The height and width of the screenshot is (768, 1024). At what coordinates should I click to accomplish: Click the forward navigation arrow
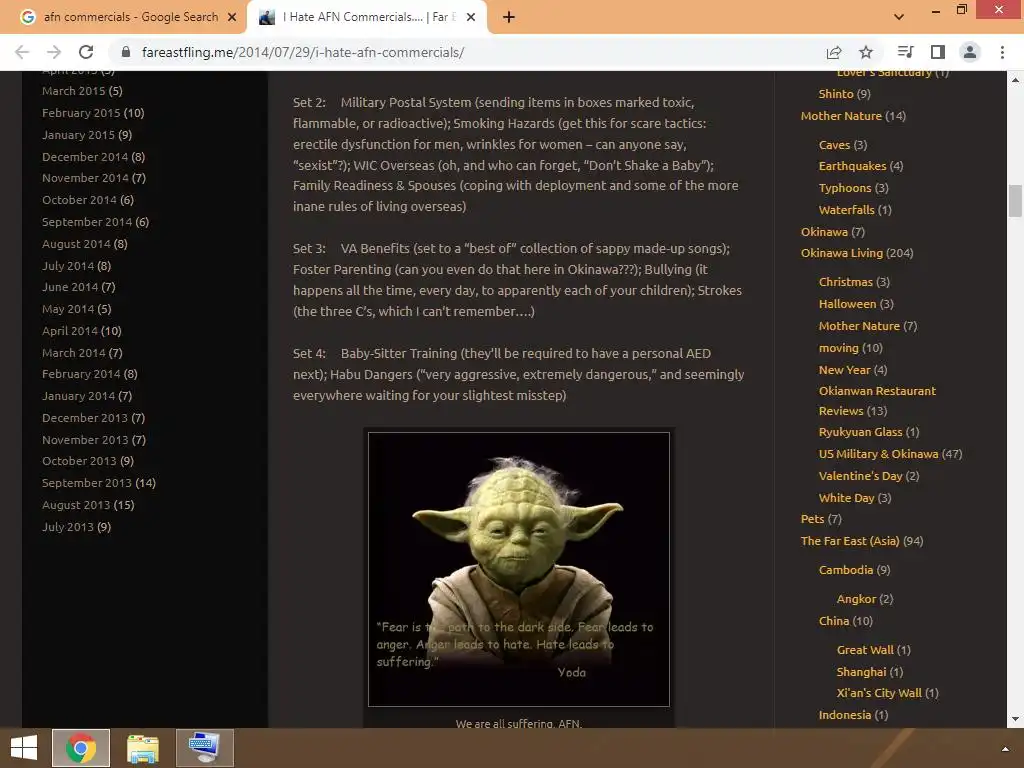pyautogui.click(x=54, y=52)
